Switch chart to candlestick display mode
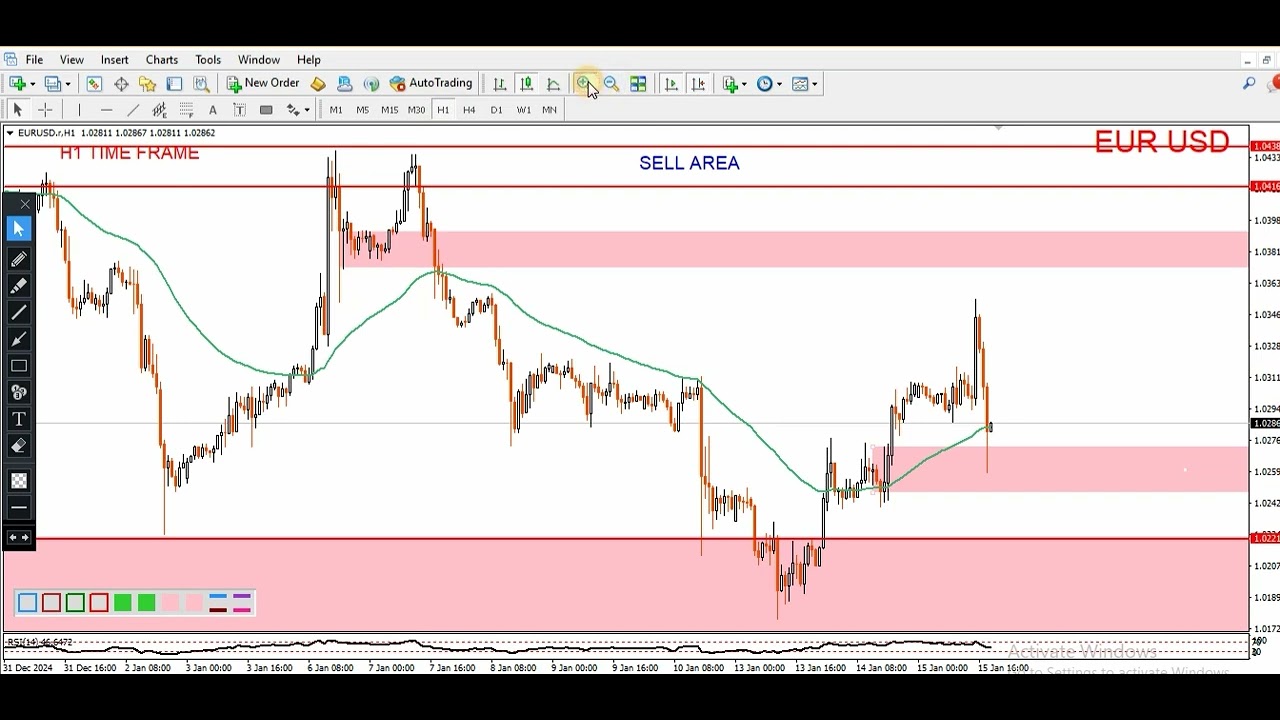The width and height of the screenshot is (1280, 720). click(x=526, y=85)
